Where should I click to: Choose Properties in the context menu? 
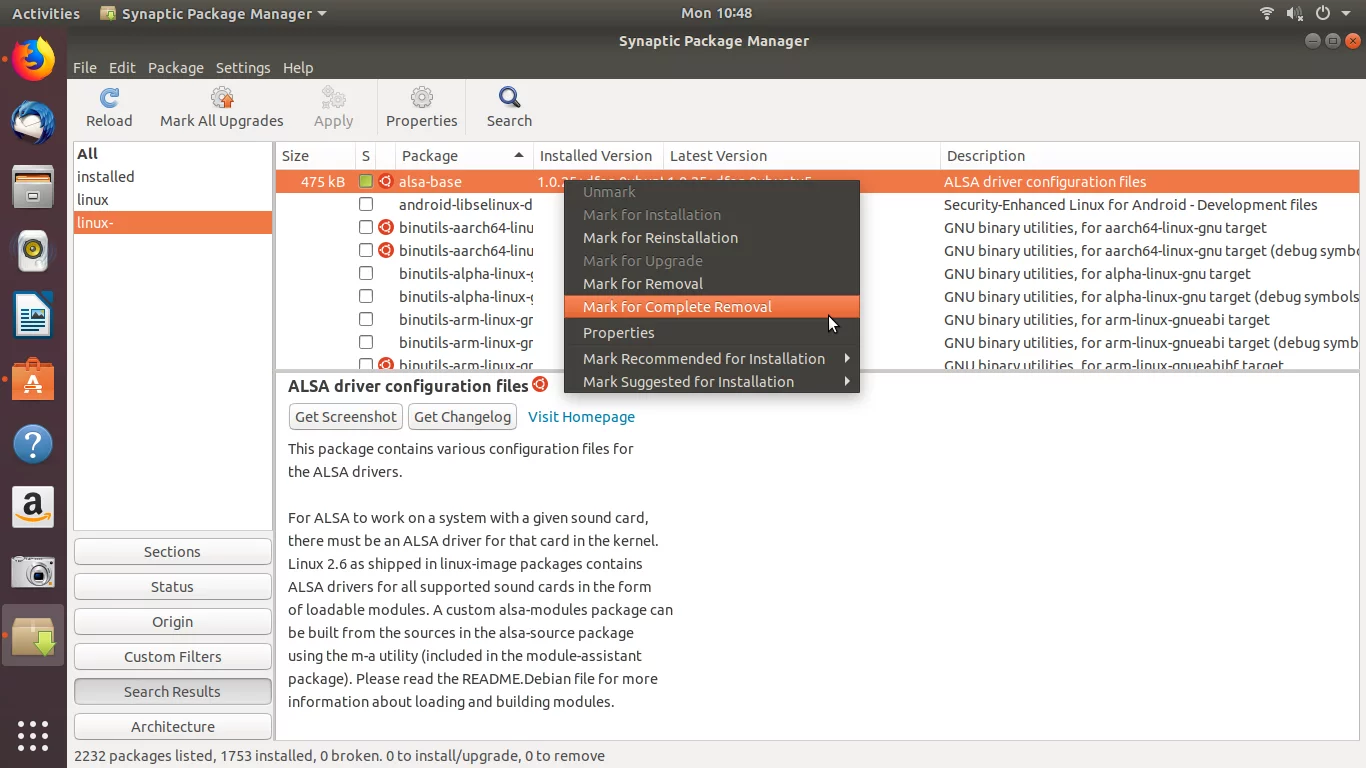pyautogui.click(x=712, y=333)
